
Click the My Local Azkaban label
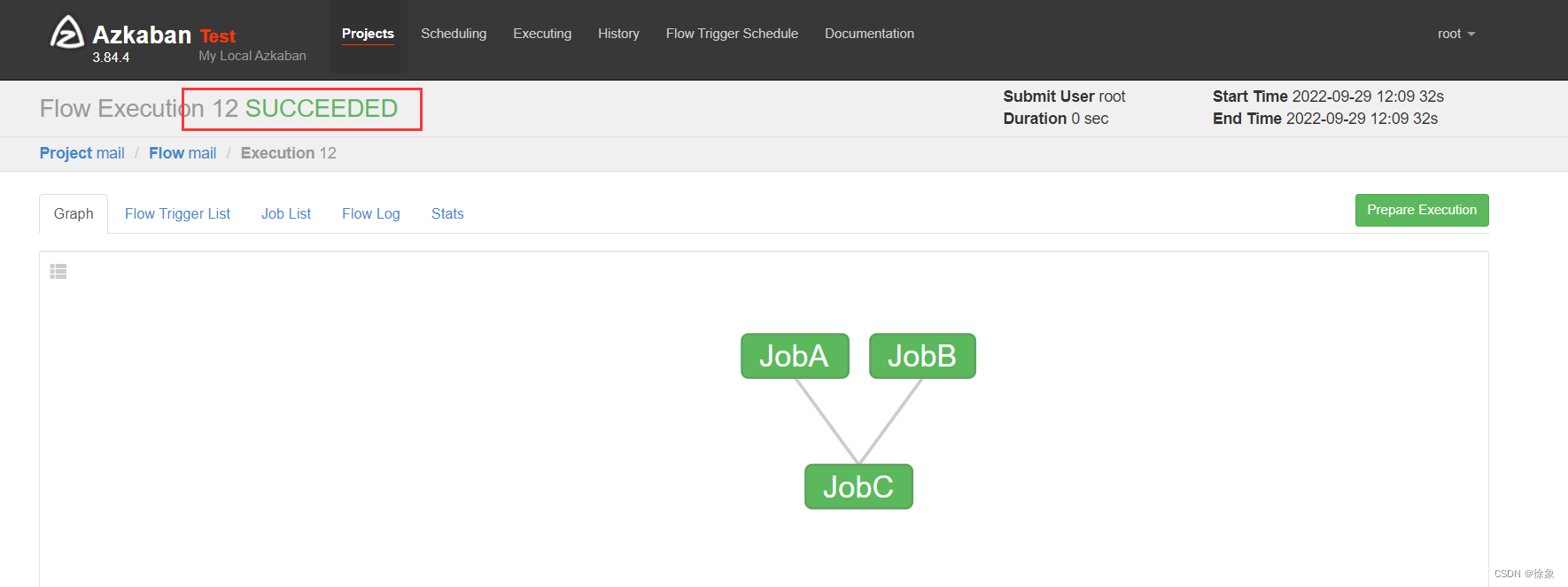point(252,56)
